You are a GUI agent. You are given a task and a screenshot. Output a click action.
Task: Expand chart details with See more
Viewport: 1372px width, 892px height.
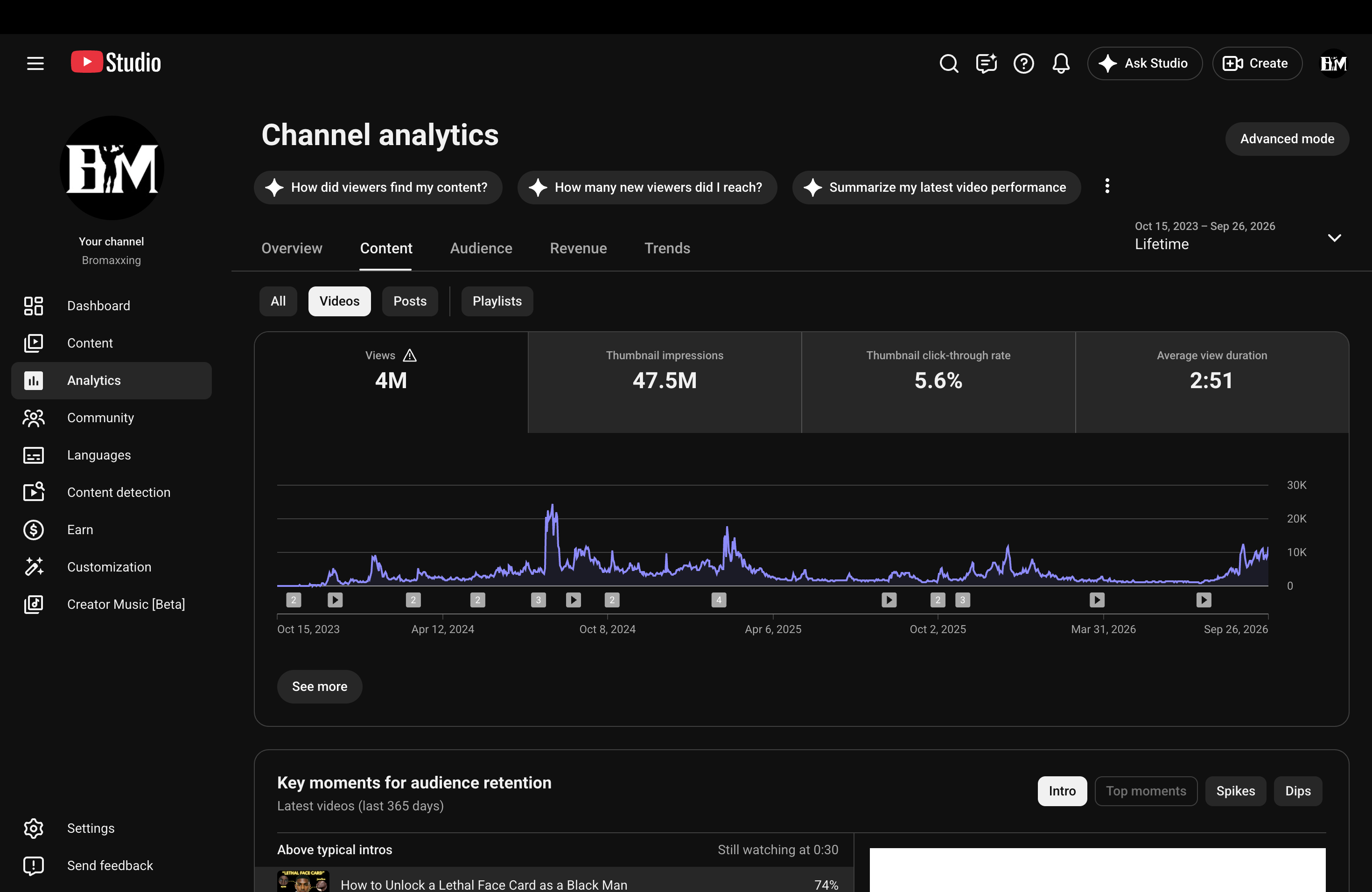319,687
